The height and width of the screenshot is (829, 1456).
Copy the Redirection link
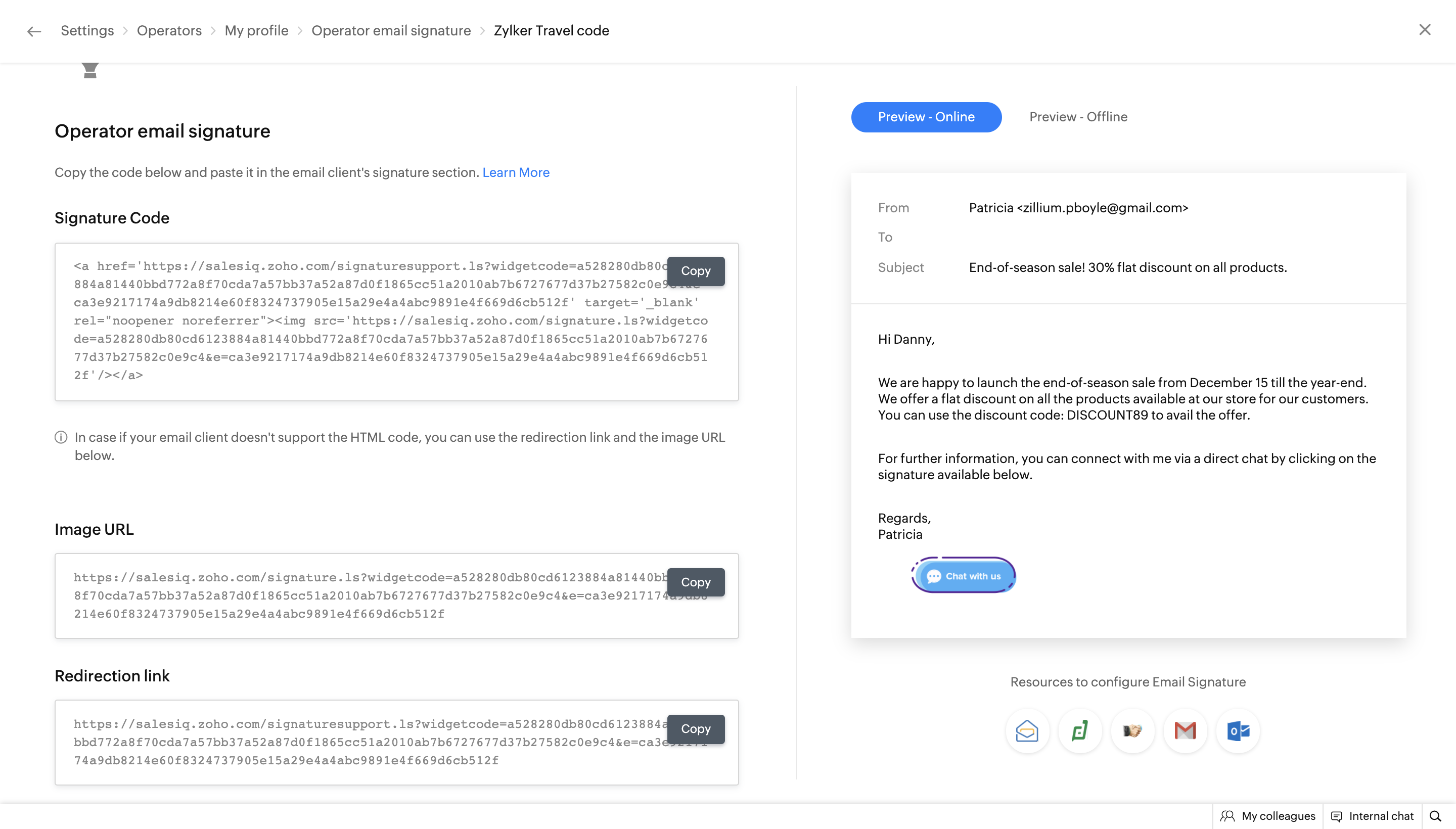click(x=695, y=729)
